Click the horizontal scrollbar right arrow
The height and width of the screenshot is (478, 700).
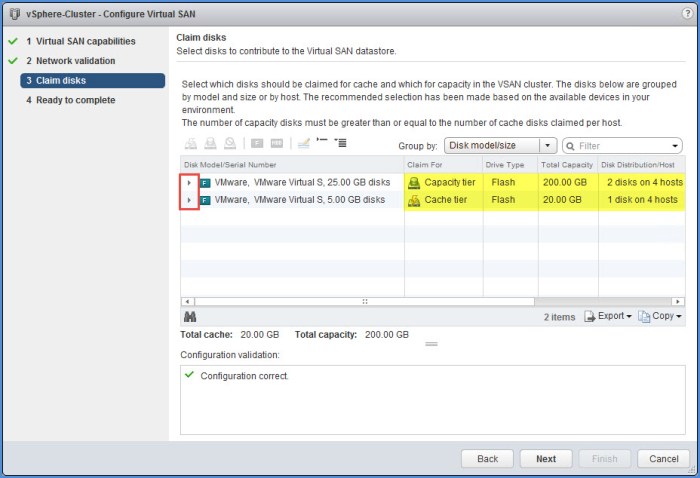click(678, 302)
